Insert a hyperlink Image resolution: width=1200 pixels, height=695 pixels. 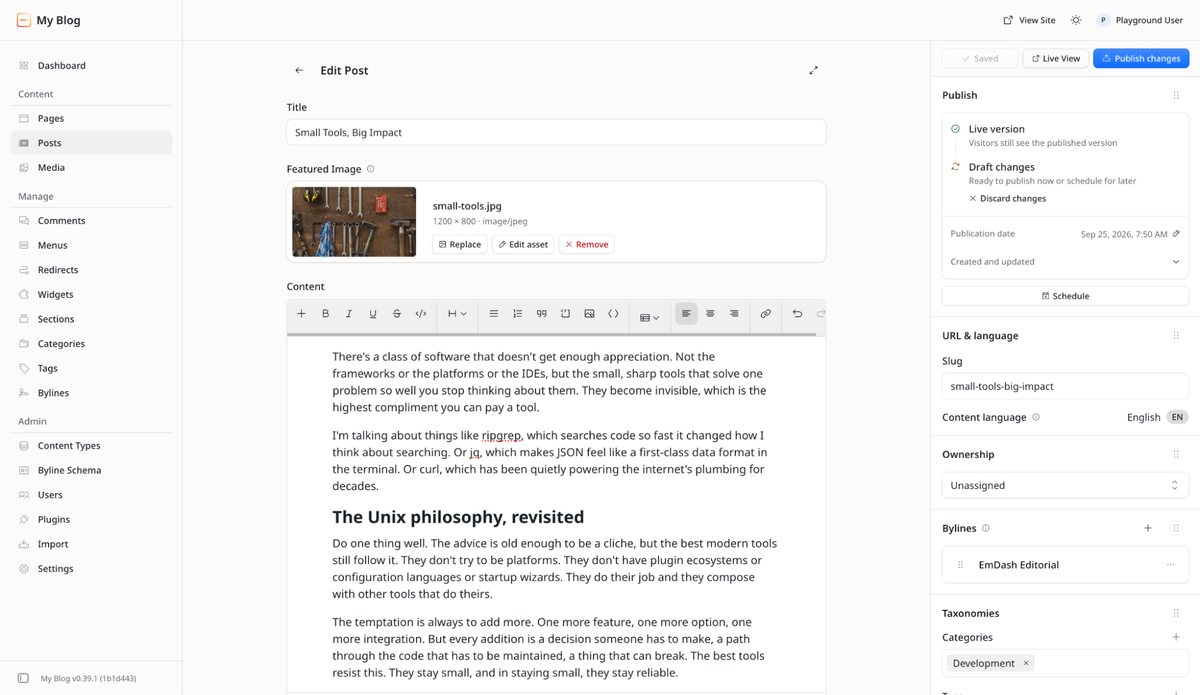[x=765, y=313]
